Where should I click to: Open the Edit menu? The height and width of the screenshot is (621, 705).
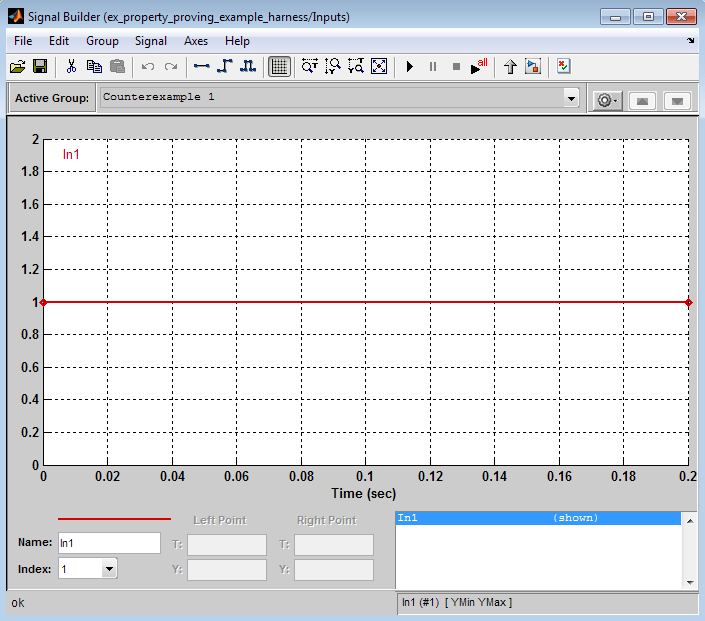coord(59,41)
